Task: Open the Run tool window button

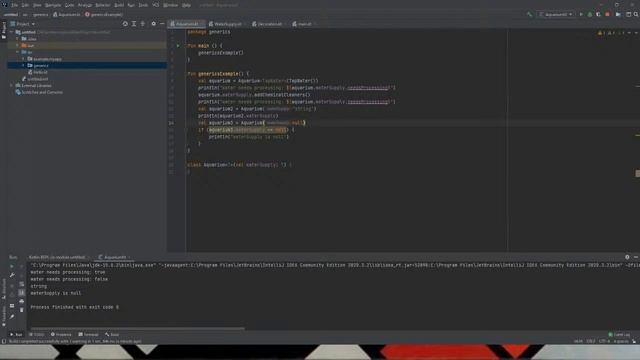Action: (x=16, y=335)
